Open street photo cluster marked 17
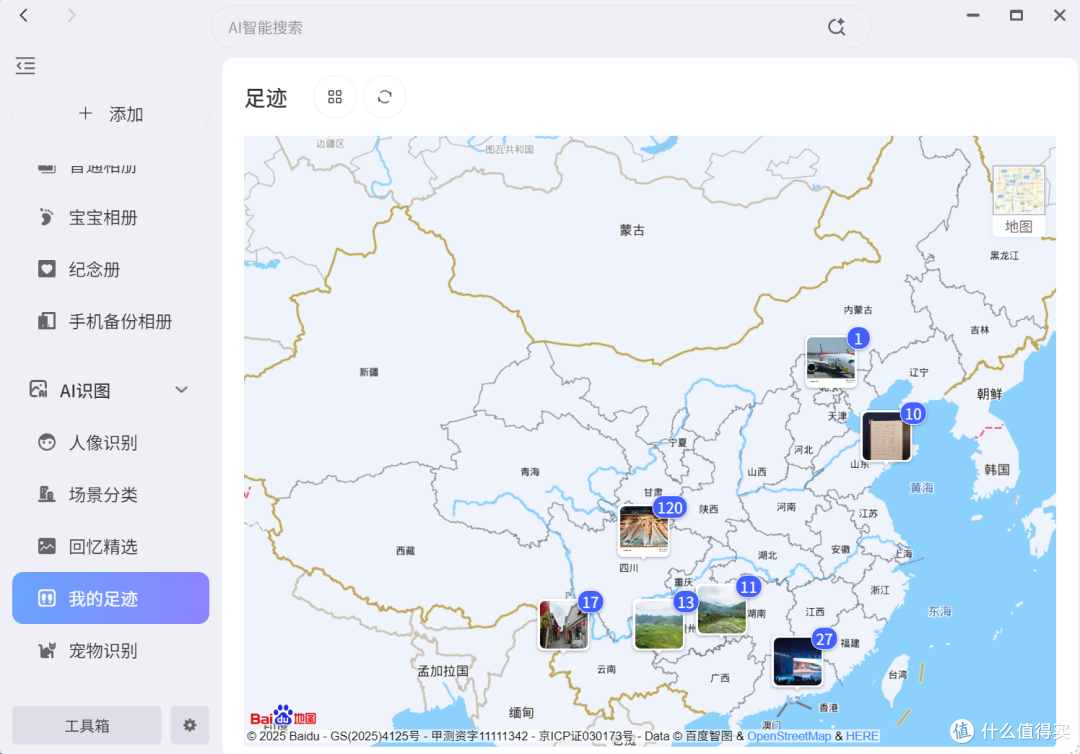 [563, 625]
